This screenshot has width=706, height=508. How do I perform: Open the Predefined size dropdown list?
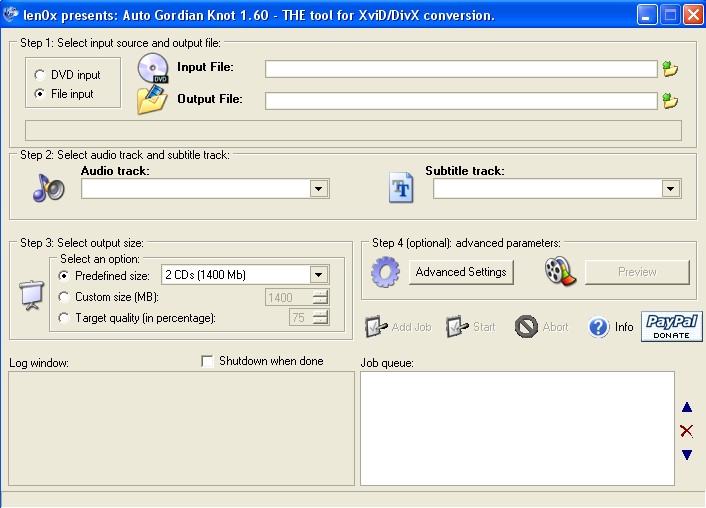[318, 275]
